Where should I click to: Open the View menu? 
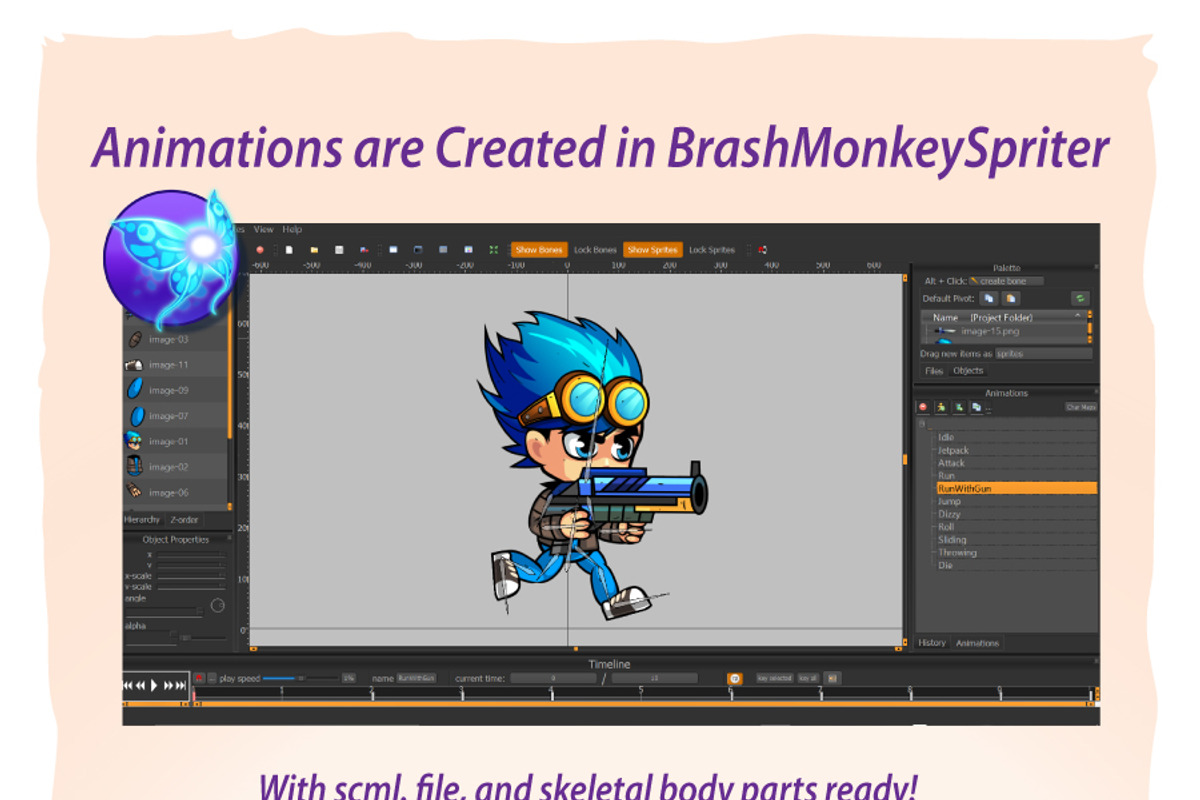[x=263, y=229]
